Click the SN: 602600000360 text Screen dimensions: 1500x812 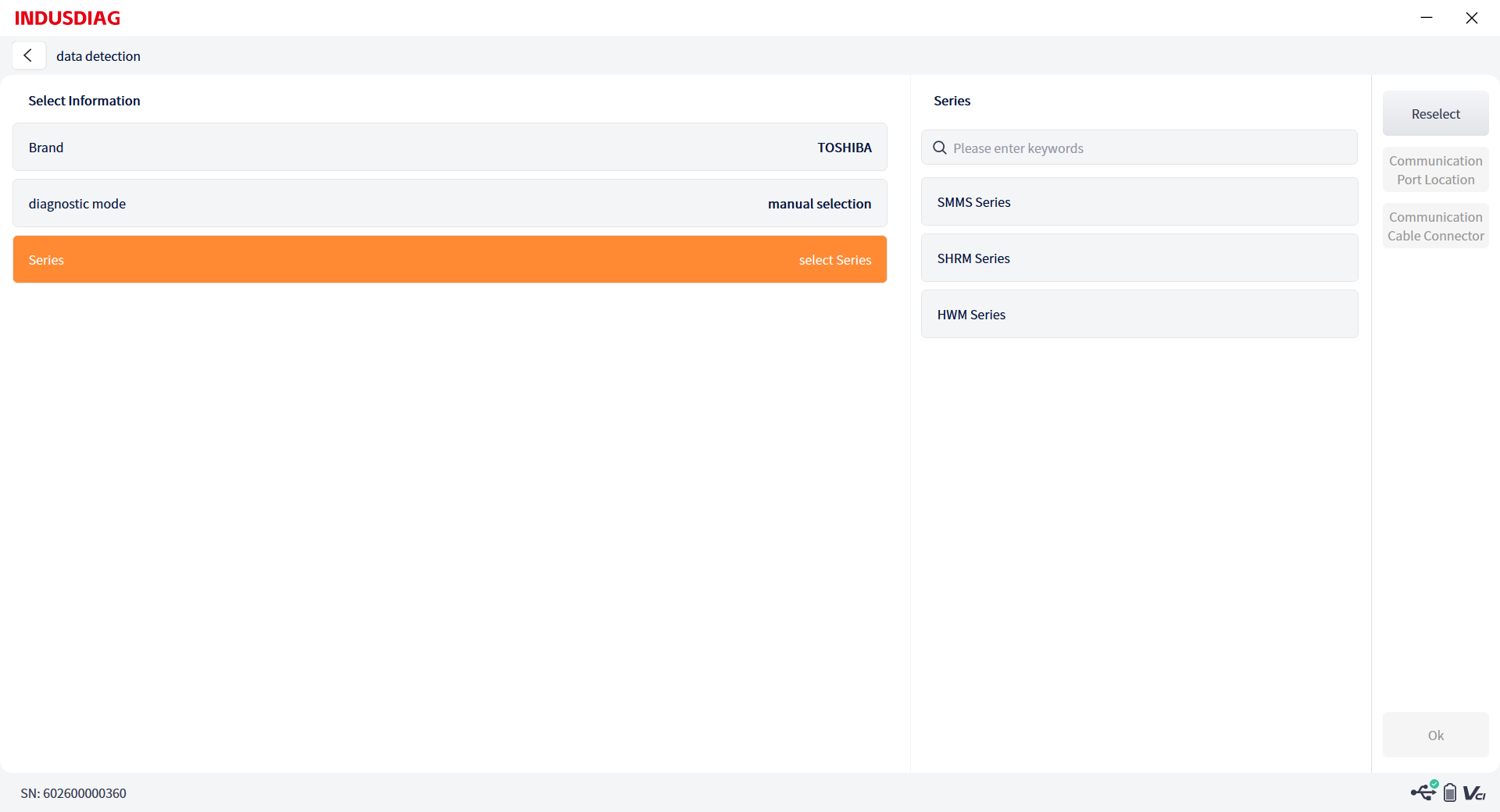pyautogui.click(x=73, y=793)
